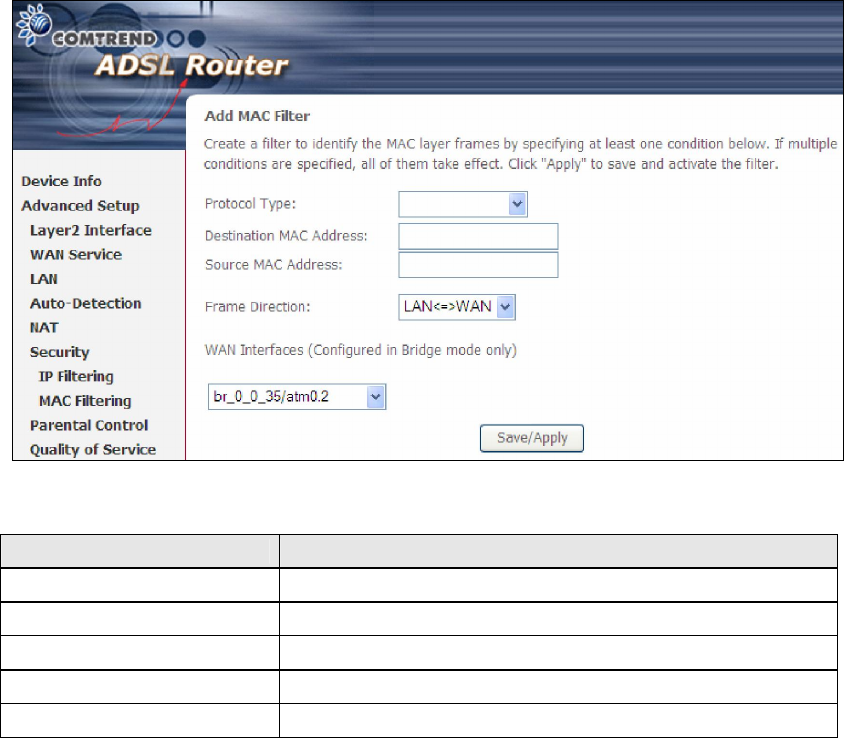Go to IP Filtering under Security
Screen dimensions: 844x738
click(x=76, y=377)
